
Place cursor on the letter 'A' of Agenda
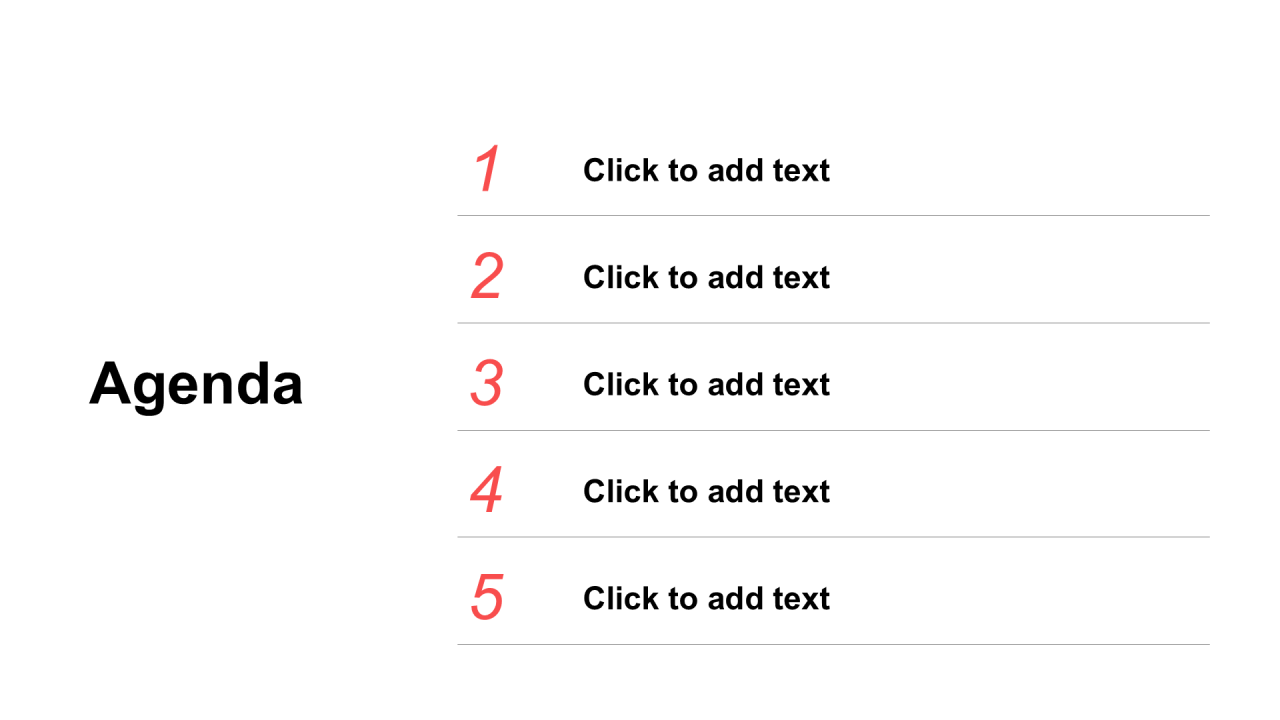[x=110, y=383]
